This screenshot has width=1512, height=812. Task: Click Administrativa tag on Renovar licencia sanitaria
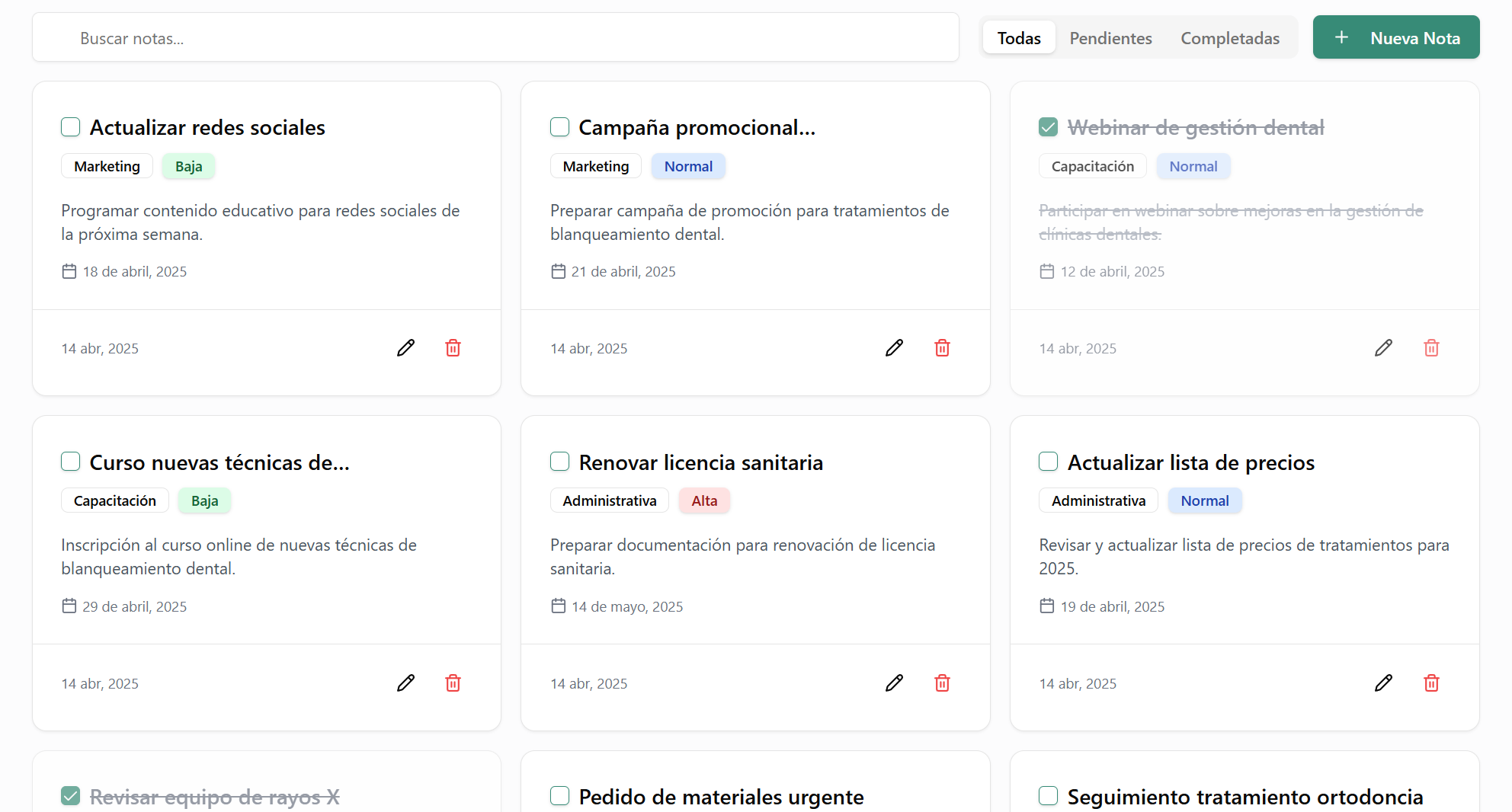click(610, 500)
